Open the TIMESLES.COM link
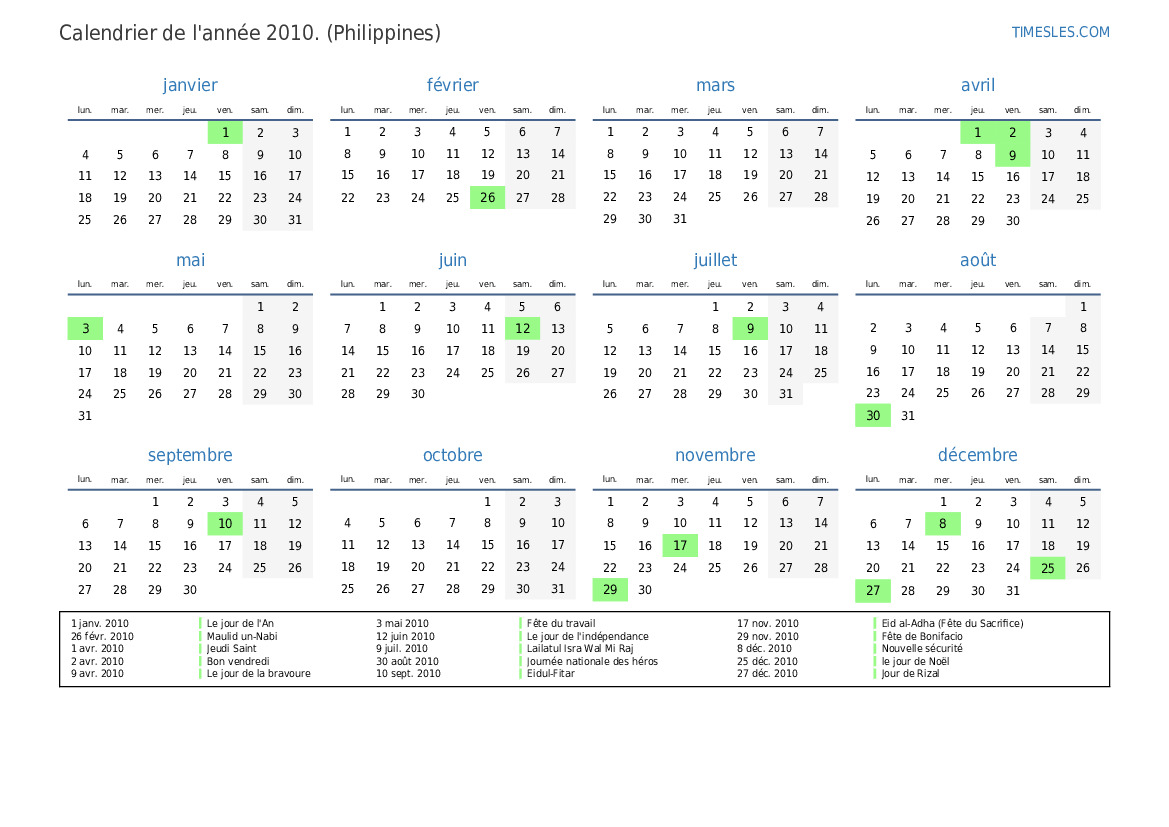Viewport: 1169px width, 827px height. click(x=1060, y=32)
